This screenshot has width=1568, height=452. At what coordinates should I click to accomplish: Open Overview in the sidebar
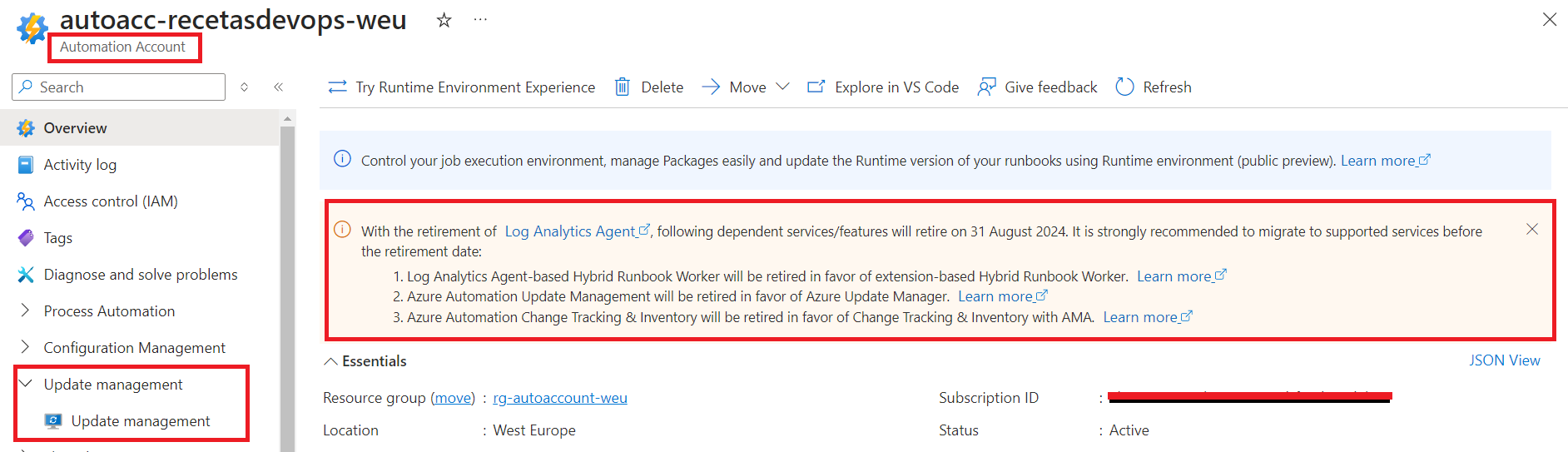[140, 128]
